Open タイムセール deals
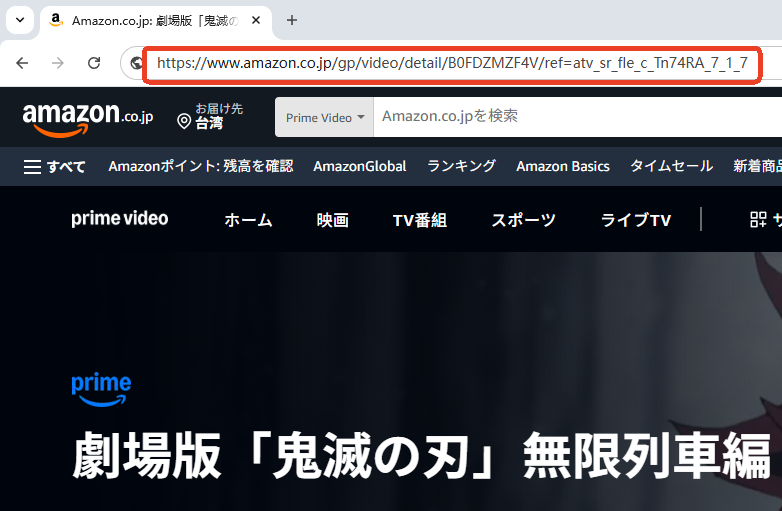Viewport: 782px width, 511px height. pos(671,166)
